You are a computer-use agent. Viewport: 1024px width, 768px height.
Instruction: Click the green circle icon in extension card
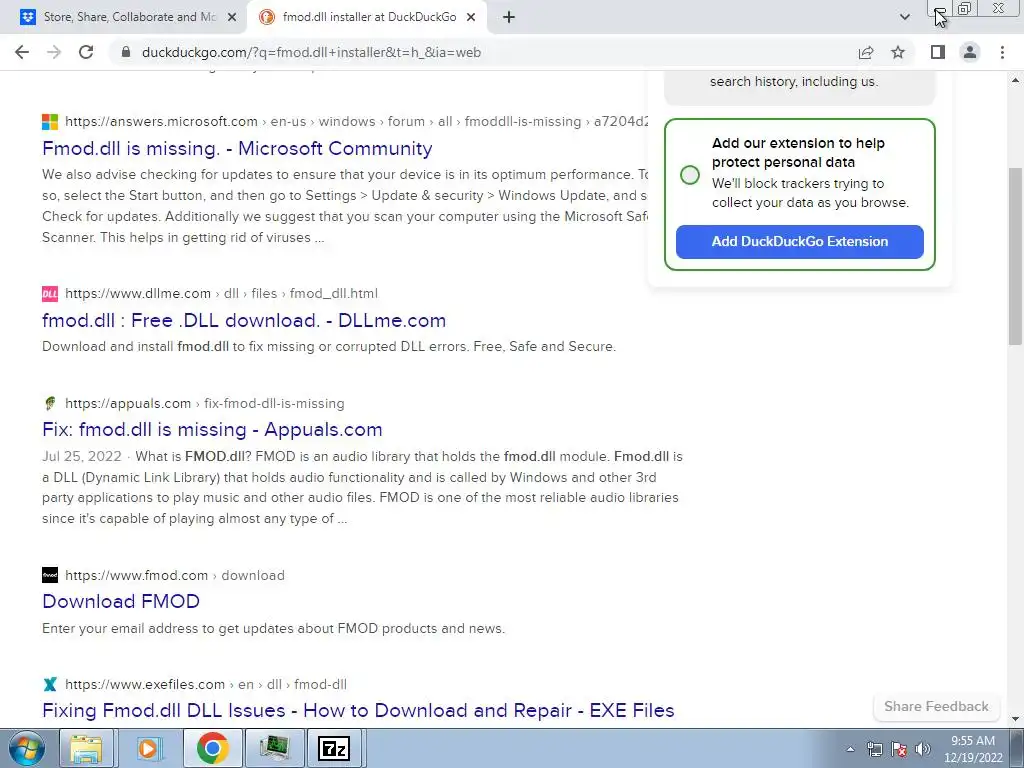tap(690, 175)
